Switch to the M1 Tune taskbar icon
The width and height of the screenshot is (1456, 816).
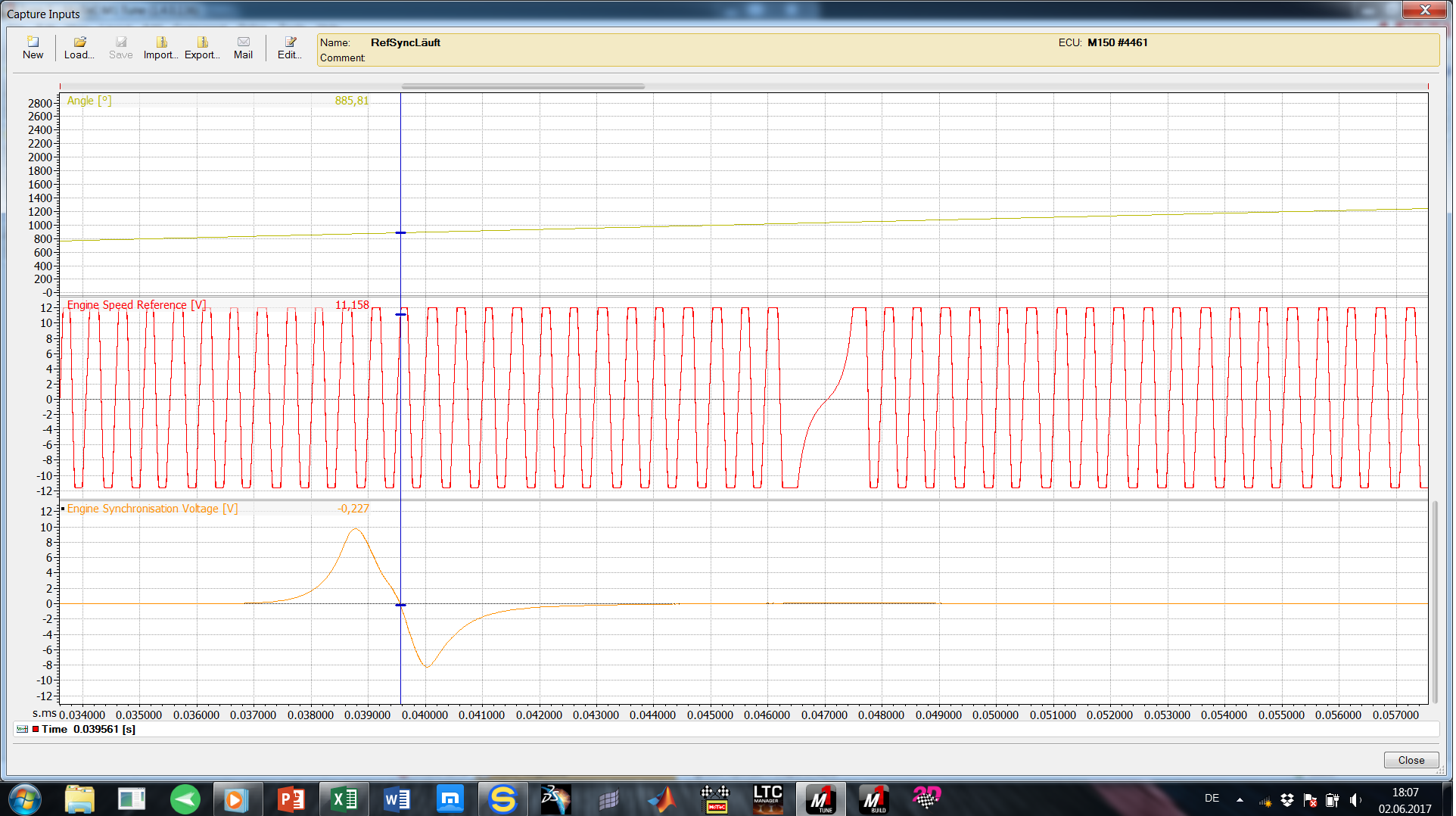(822, 799)
